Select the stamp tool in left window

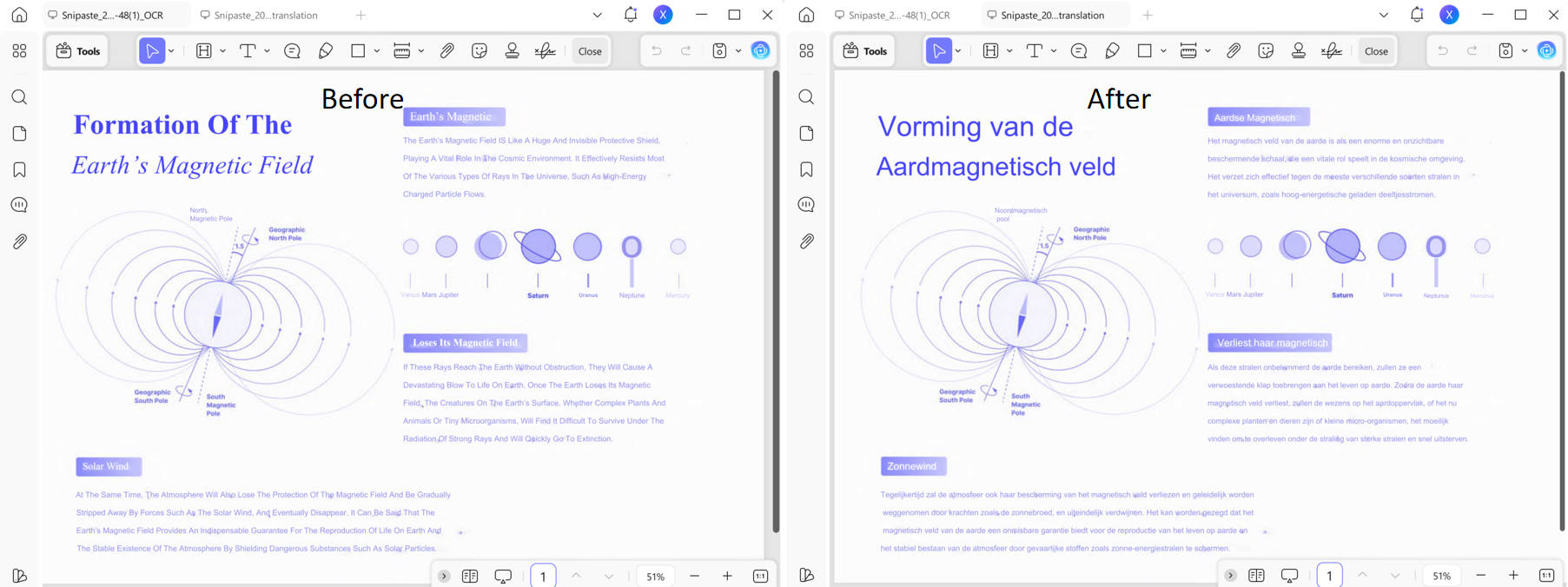[x=513, y=51]
